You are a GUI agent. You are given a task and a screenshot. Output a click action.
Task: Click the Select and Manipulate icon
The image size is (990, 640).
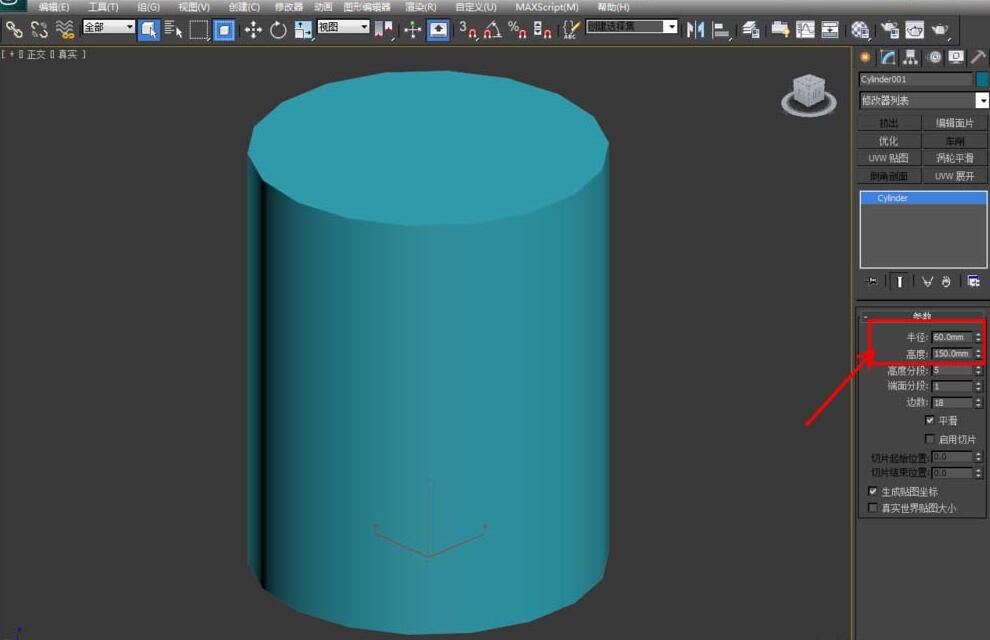click(x=412, y=30)
